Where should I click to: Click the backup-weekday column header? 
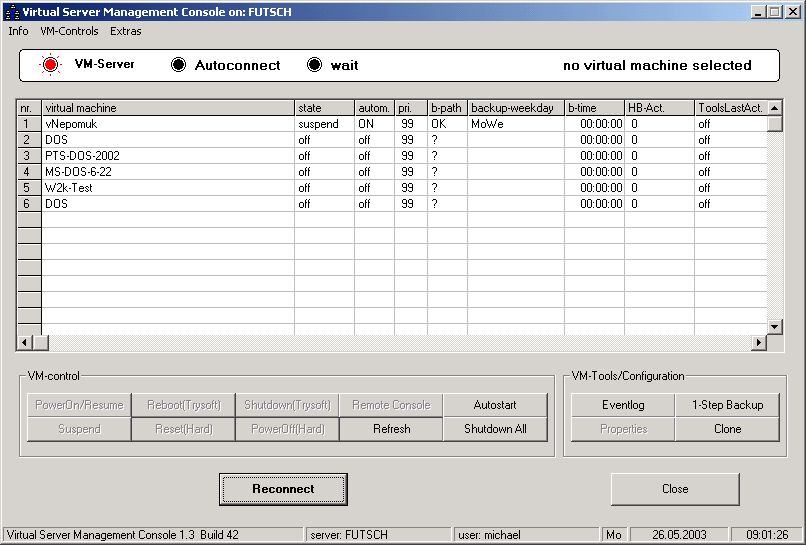(515, 108)
